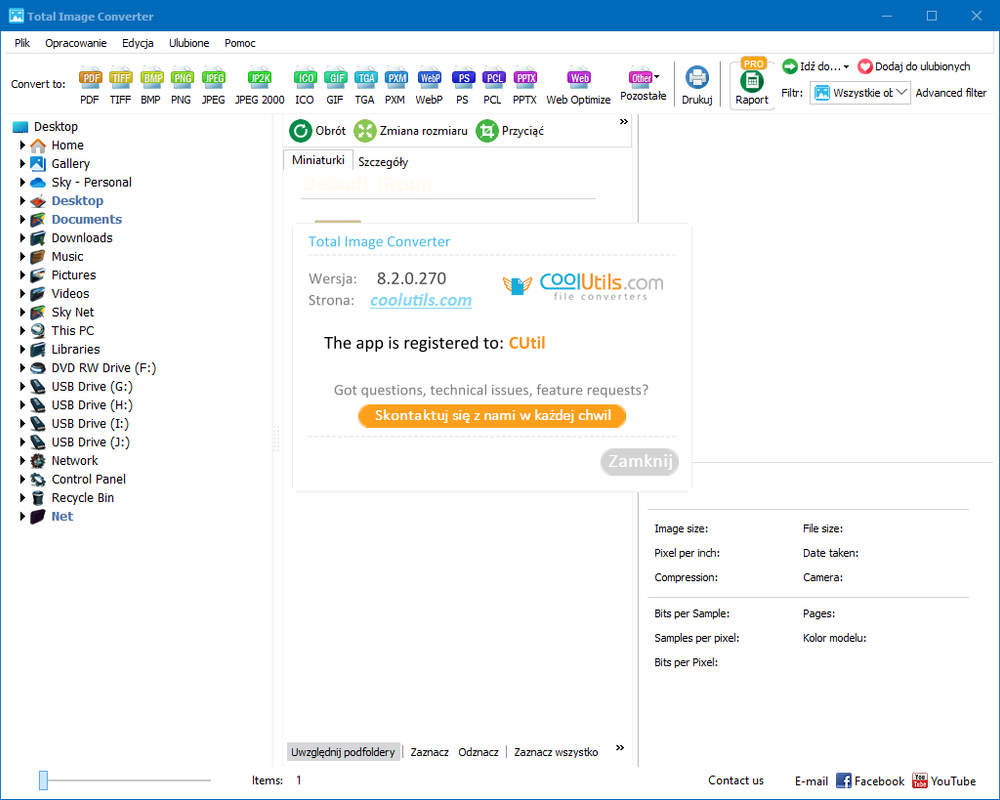Open the Pomoc menu
Viewport: 1000px width, 800px height.
pos(240,43)
